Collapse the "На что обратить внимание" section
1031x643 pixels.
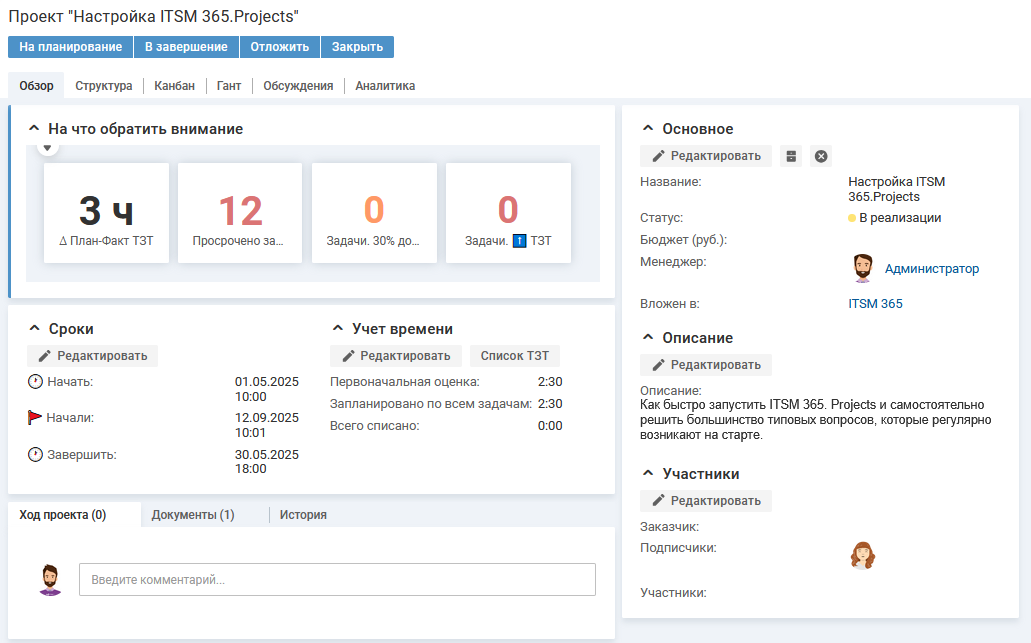click(34, 129)
